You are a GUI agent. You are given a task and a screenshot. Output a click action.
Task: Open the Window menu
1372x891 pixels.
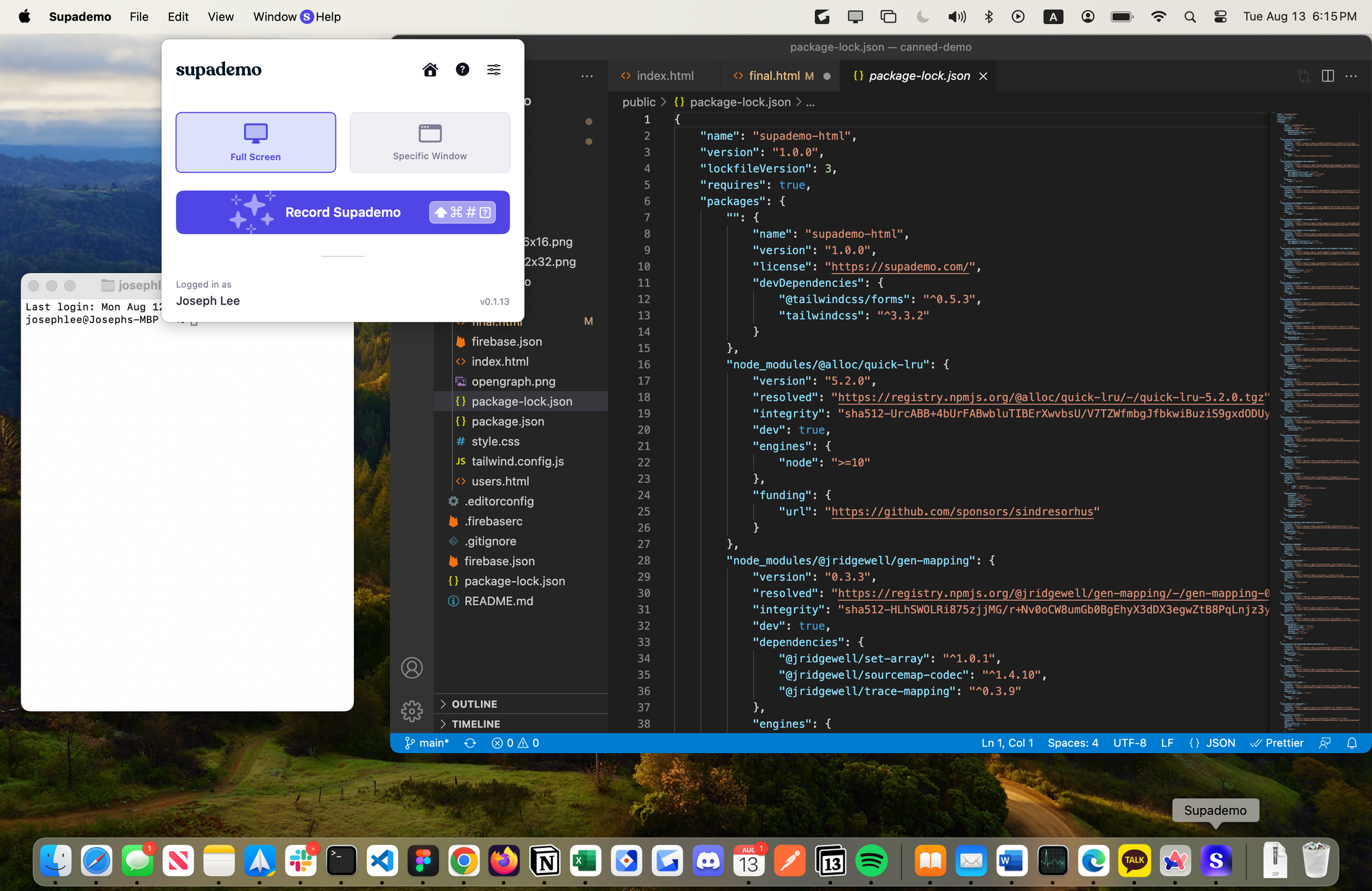click(x=274, y=16)
